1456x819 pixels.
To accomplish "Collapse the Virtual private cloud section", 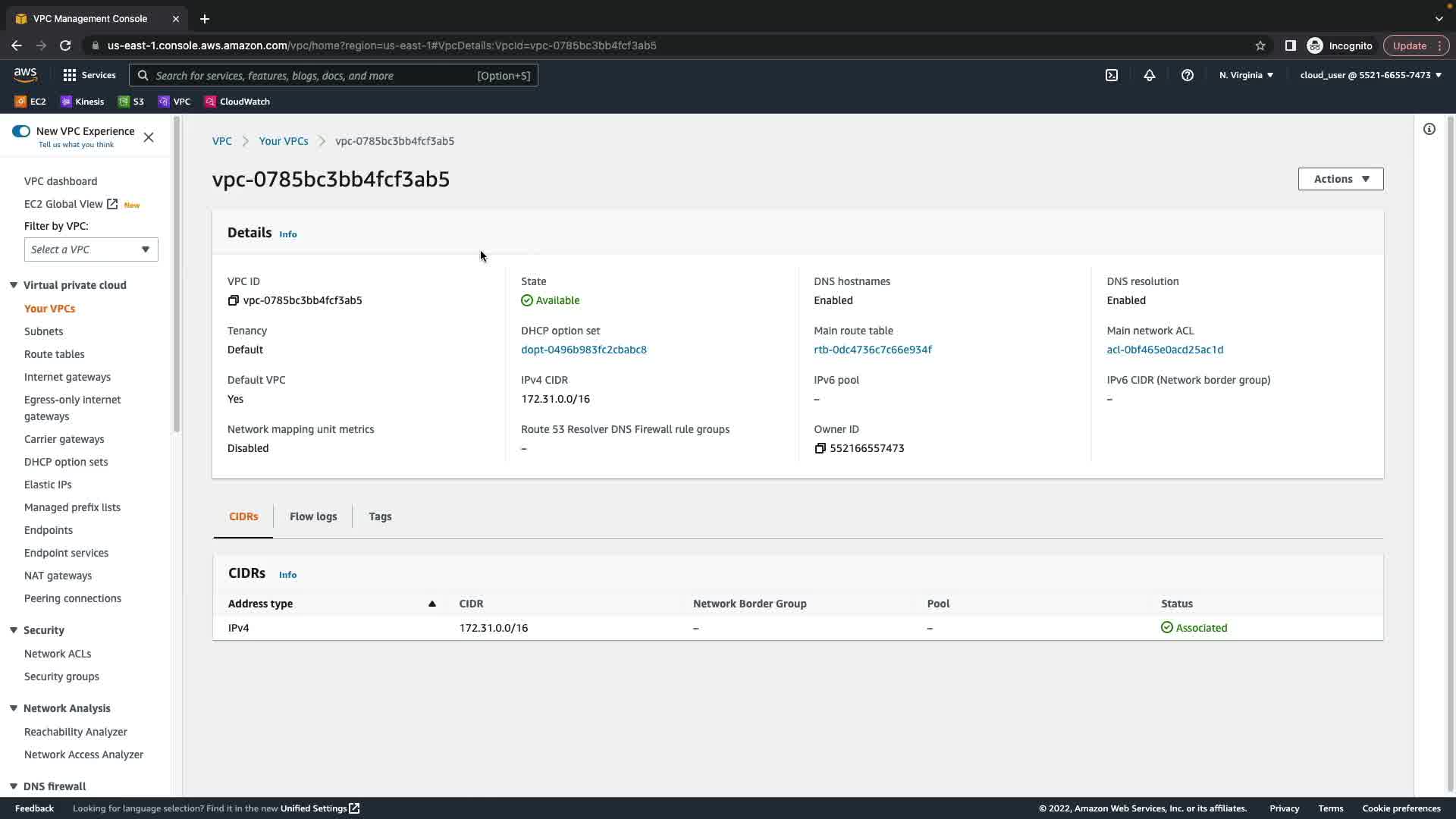I will [x=14, y=285].
